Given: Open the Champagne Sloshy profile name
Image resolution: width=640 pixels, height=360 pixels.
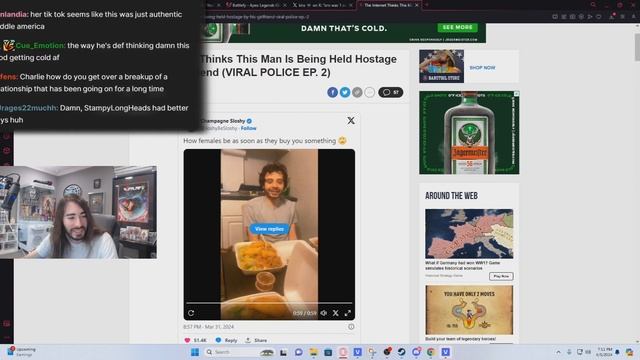Looking at the screenshot, I should (x=223, y=121).
